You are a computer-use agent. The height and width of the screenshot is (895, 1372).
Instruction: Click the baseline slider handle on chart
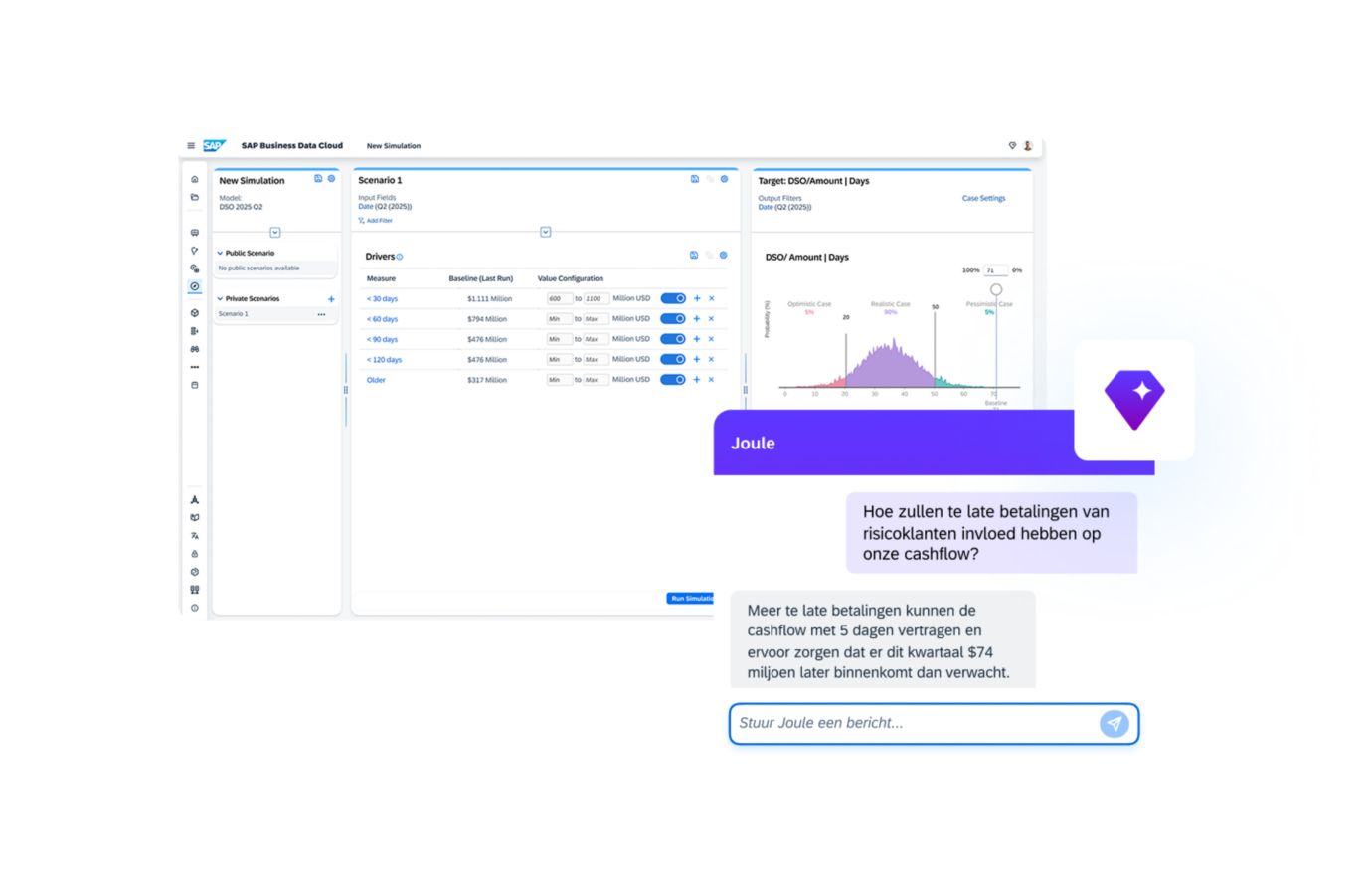pyautogui.click(x=996, y=290)
